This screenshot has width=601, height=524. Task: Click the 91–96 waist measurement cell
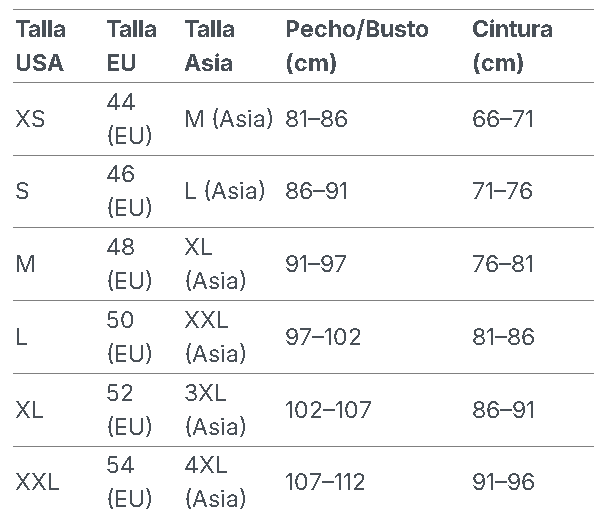503,483
